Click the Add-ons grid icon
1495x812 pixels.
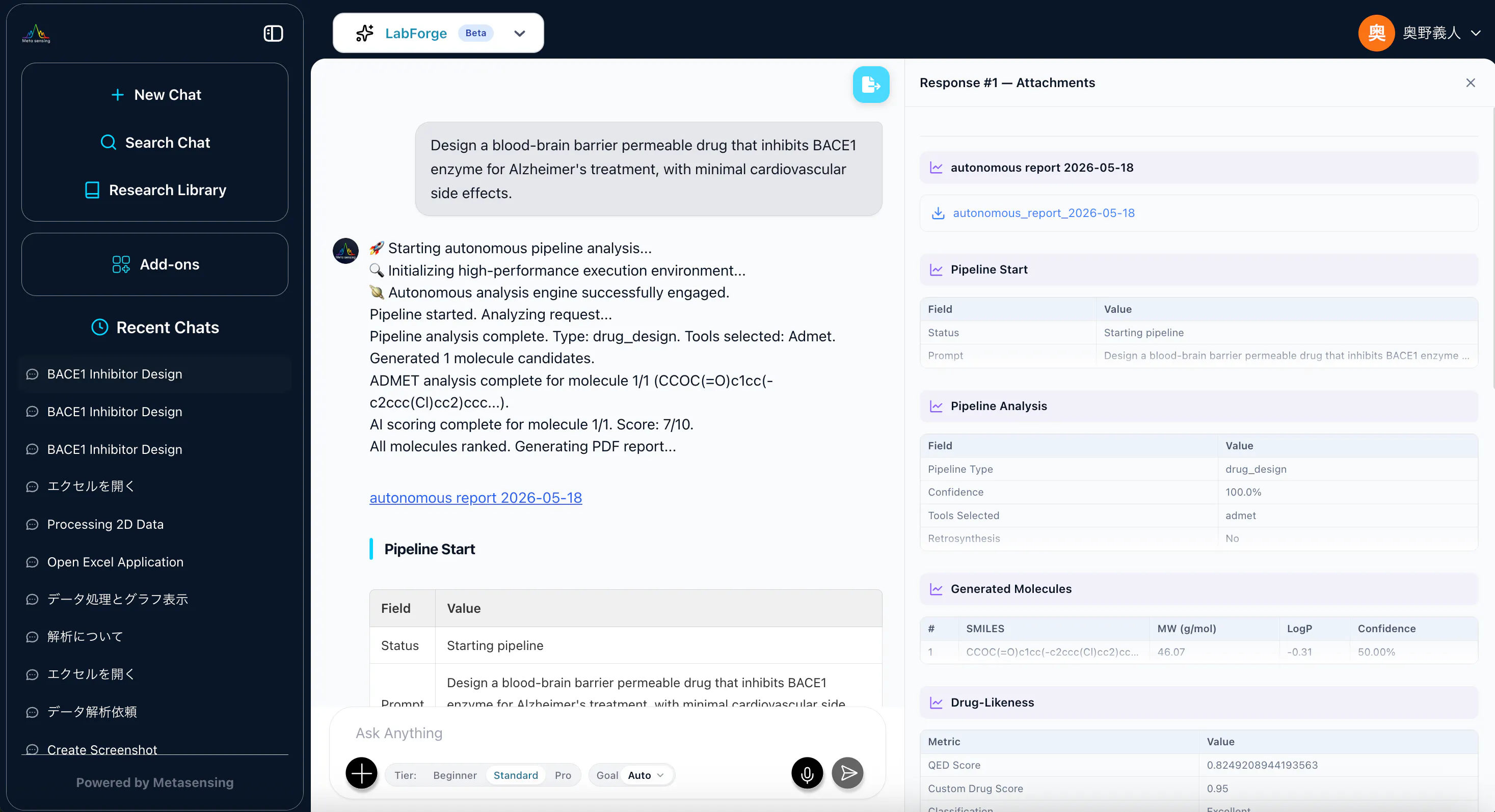[x=121, y=264]
